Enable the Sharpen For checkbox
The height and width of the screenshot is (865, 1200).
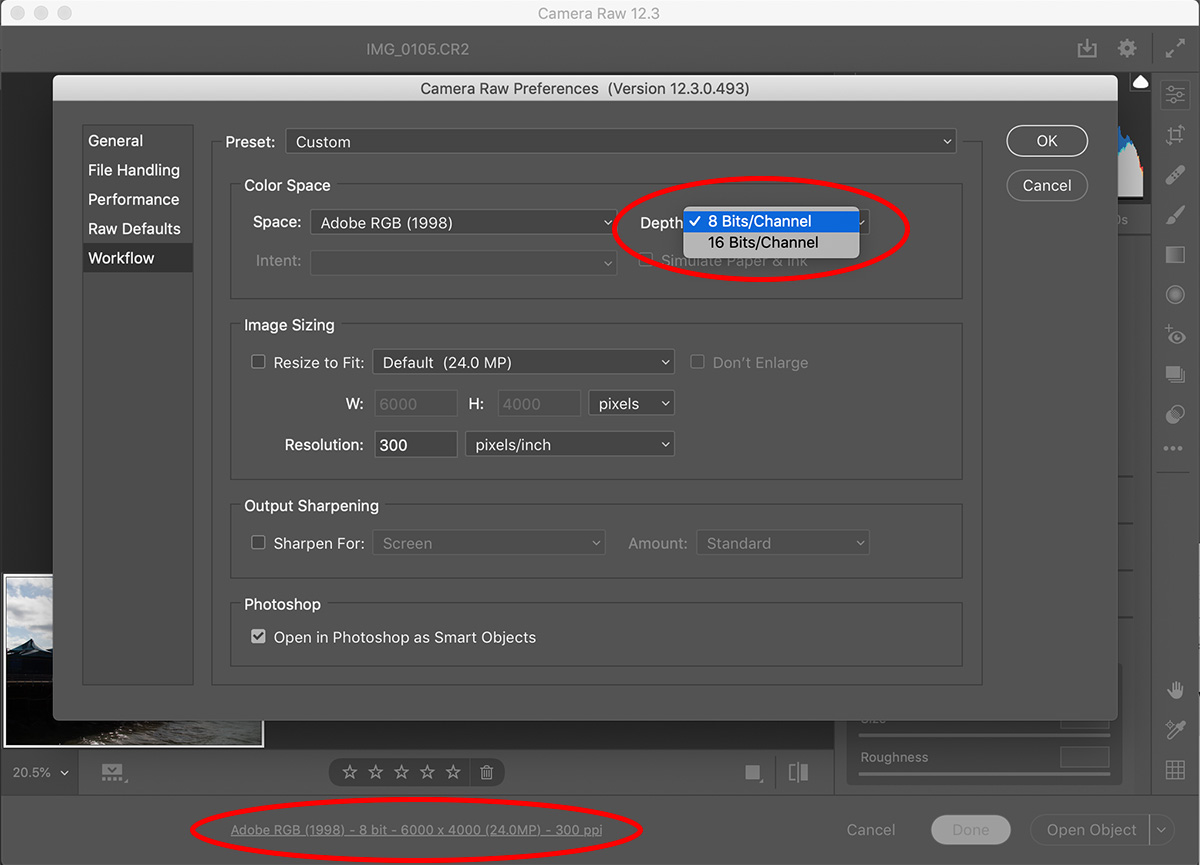click(258, 542)
